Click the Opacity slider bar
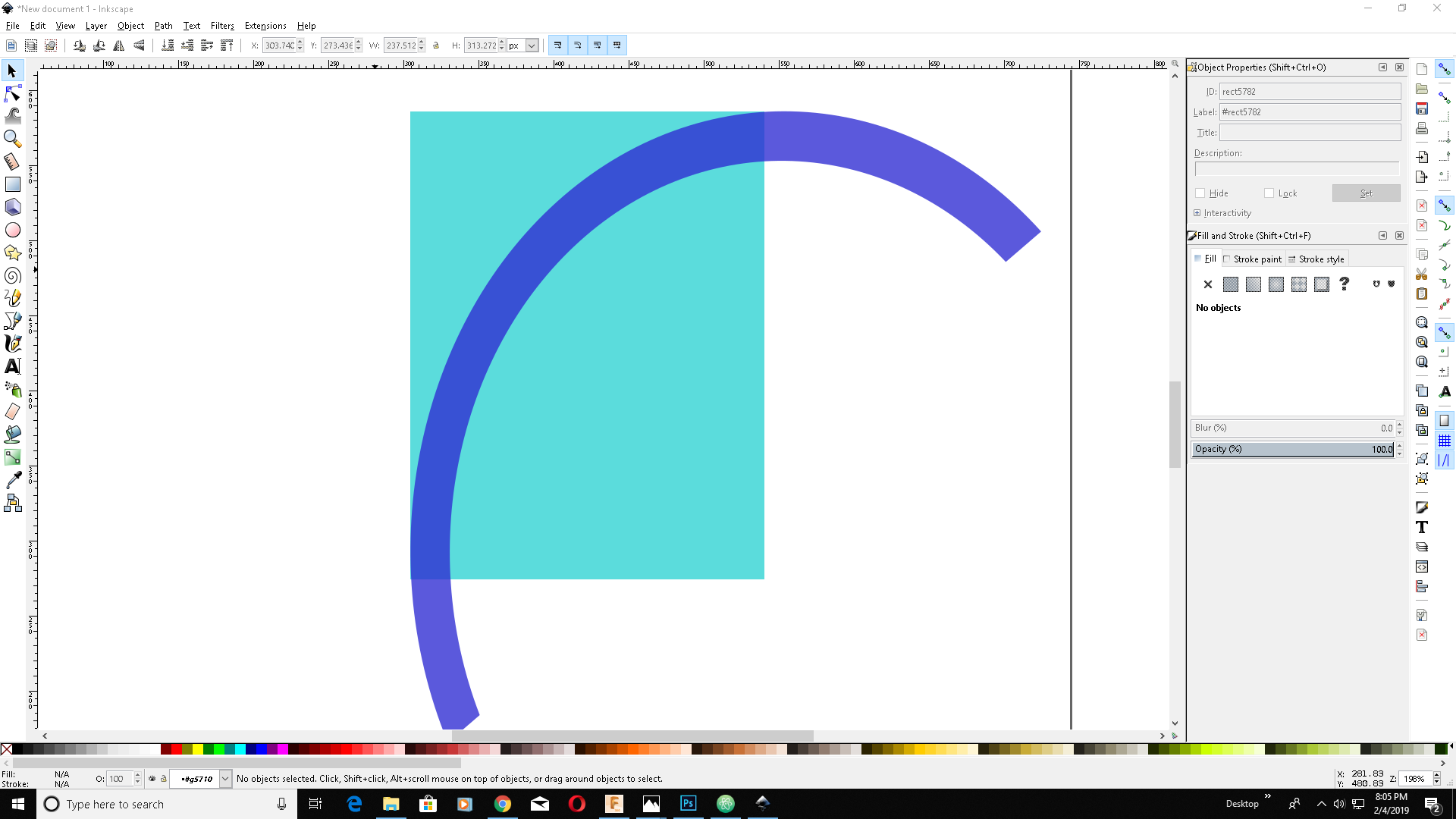The height and width of the screenshot is (819, 1456). (1291, 449)
